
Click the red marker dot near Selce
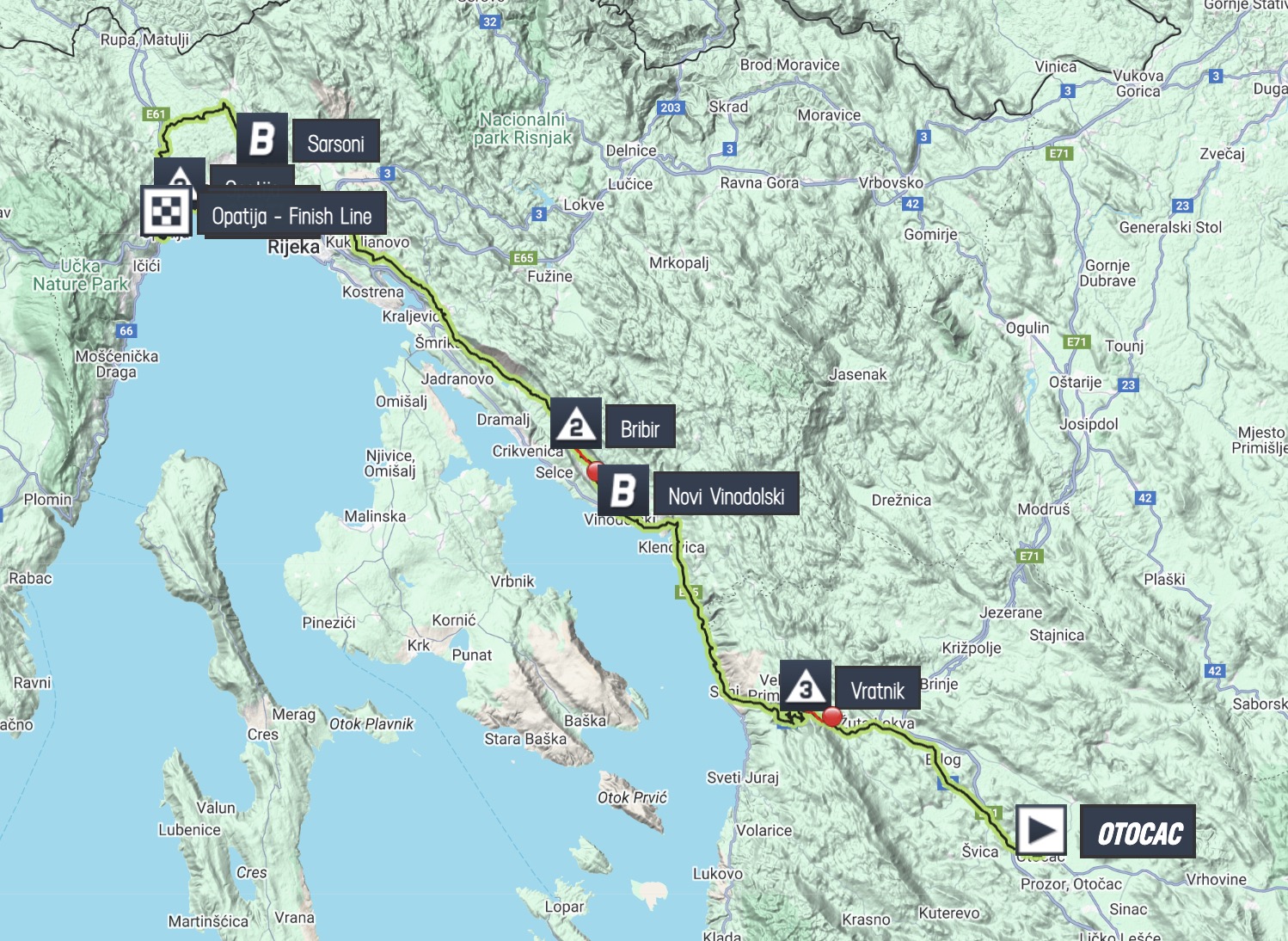pyautogui.click(x=594, y=471)
